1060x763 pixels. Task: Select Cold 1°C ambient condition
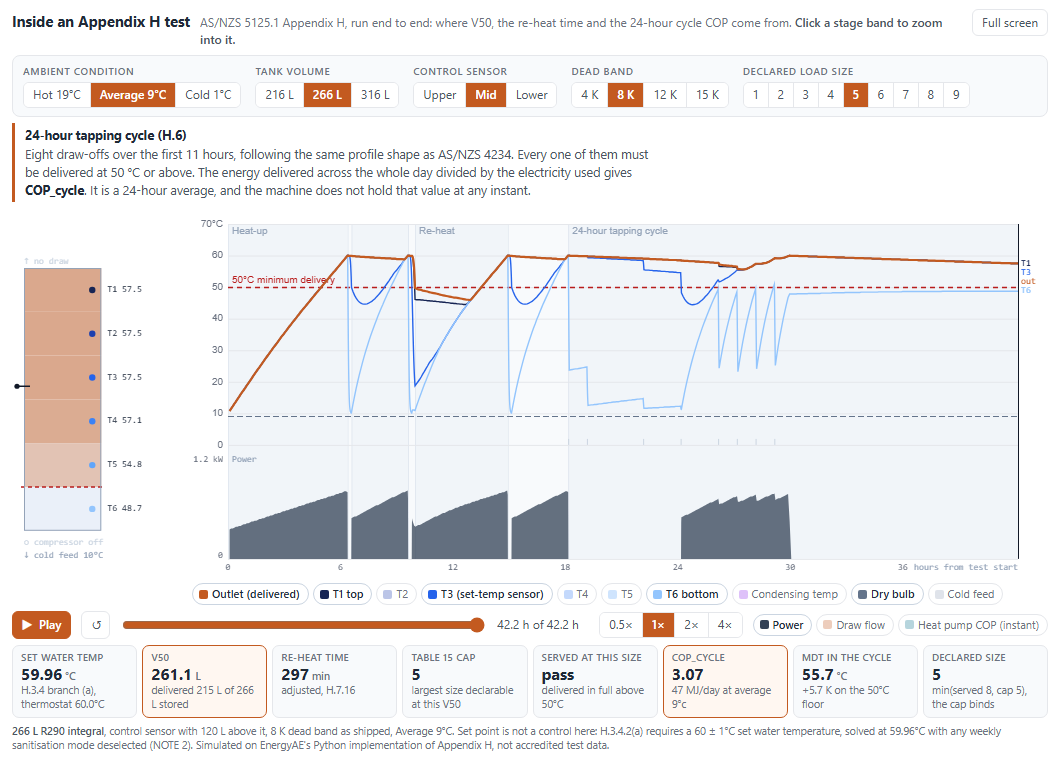click(x=208, y=95)
